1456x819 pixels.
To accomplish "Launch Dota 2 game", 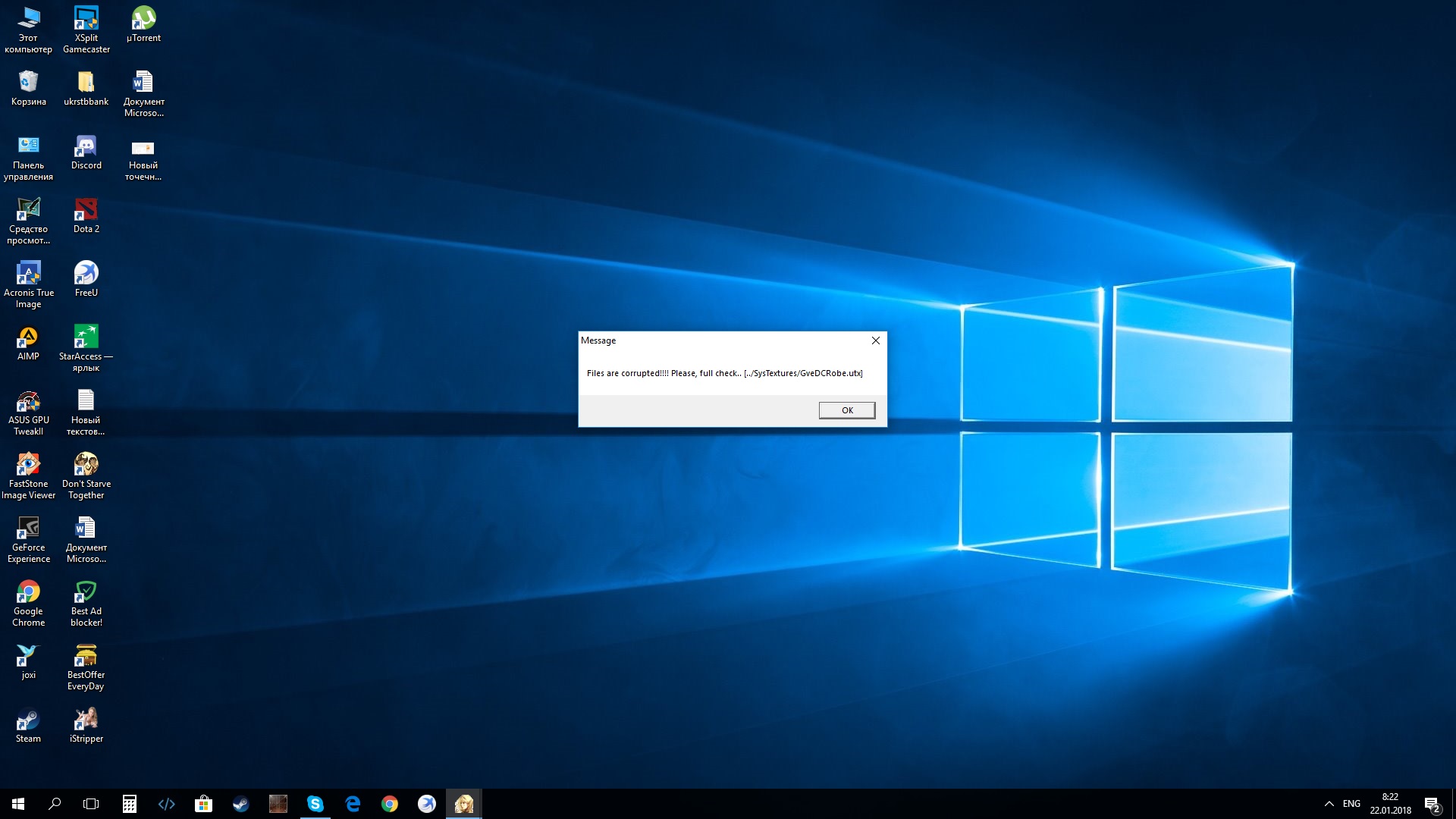I will pyautogui.click(x=85, y=209).
